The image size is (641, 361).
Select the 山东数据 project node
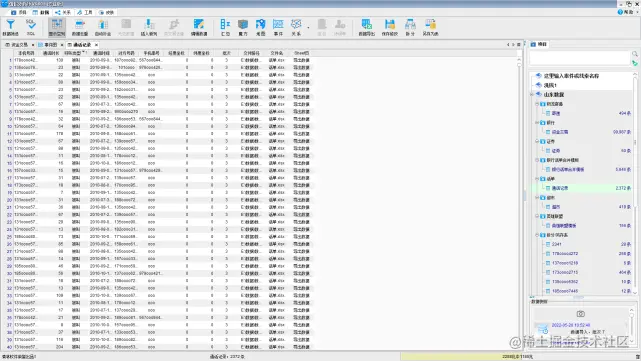coord(554,94)
